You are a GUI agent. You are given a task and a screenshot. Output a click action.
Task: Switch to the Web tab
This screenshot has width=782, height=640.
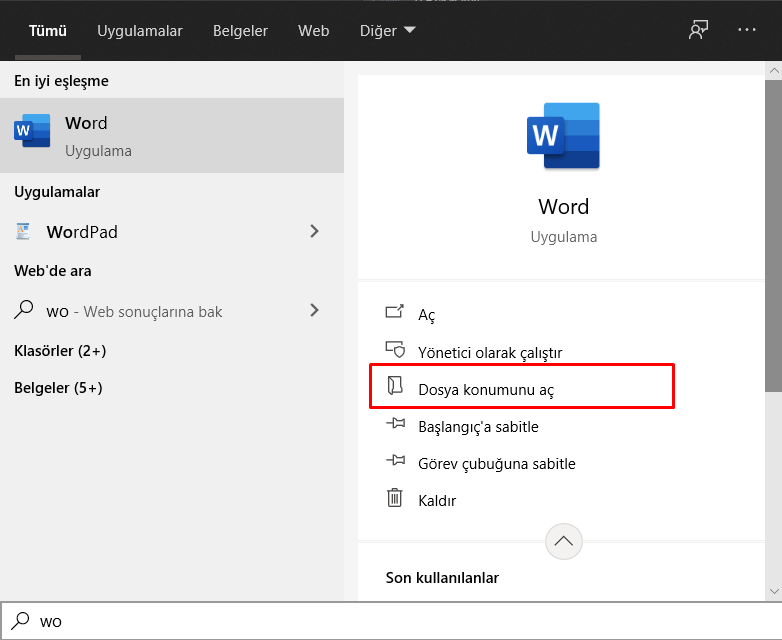point(313,31)
